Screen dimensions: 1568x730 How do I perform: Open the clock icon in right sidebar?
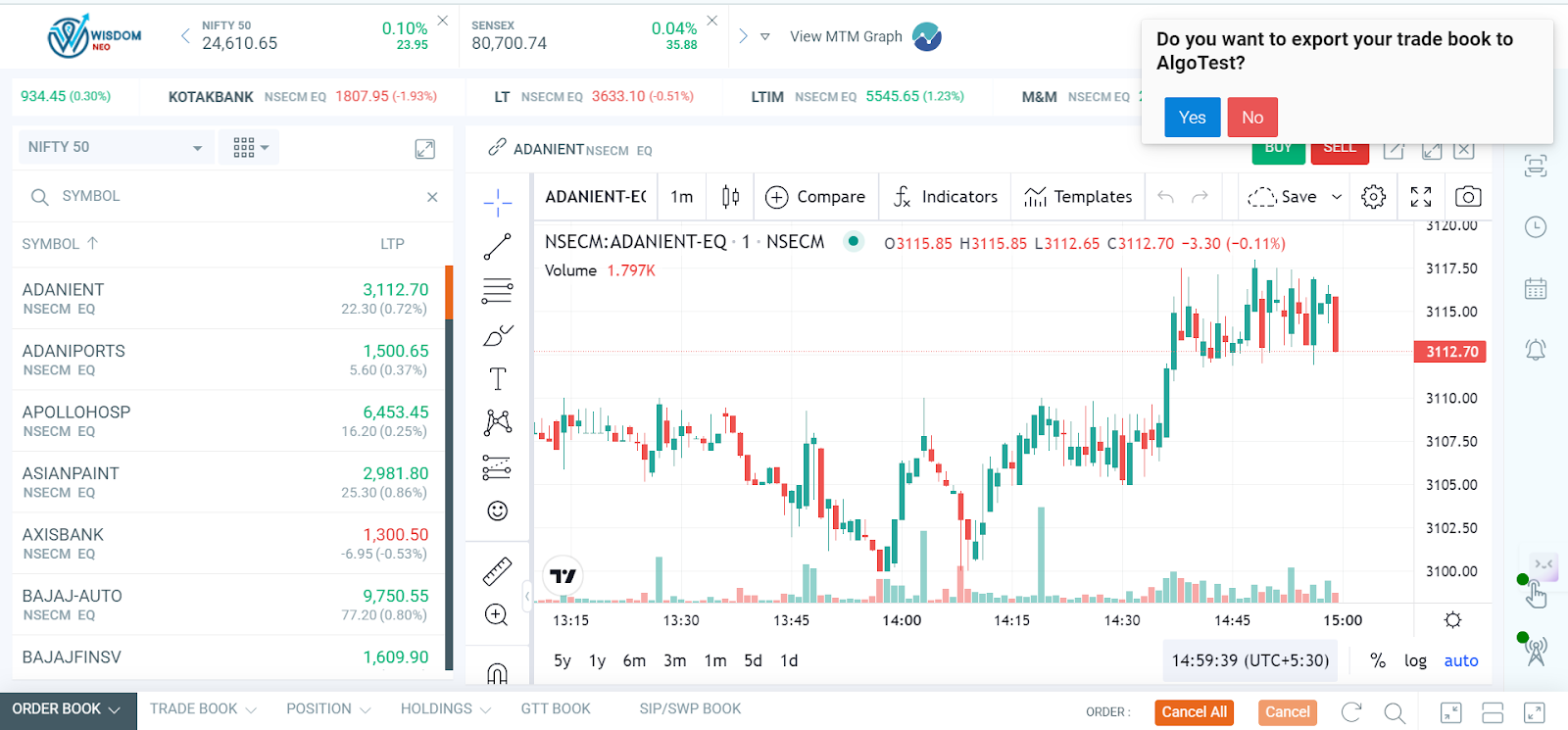pyautogui.click(x=1536, y=227)
